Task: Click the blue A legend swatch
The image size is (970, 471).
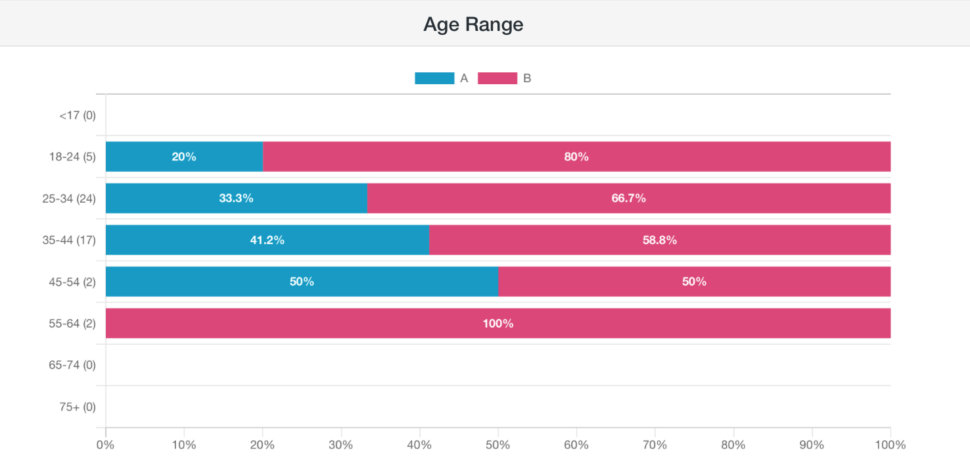Action: click(x=434, y=78)
